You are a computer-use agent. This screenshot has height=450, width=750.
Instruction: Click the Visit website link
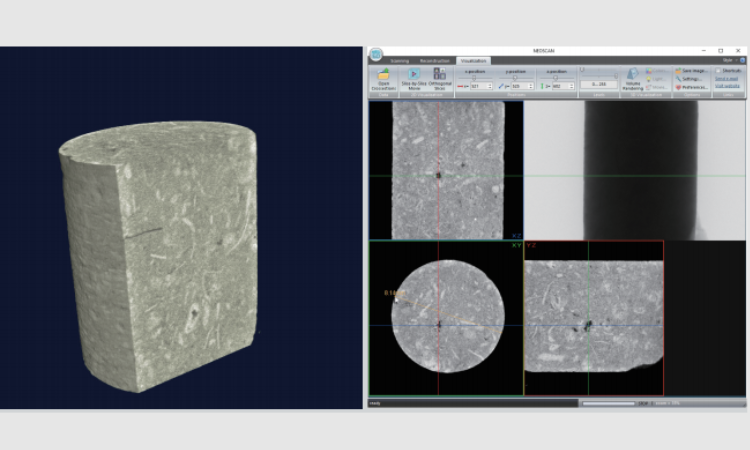coord(727,87)
